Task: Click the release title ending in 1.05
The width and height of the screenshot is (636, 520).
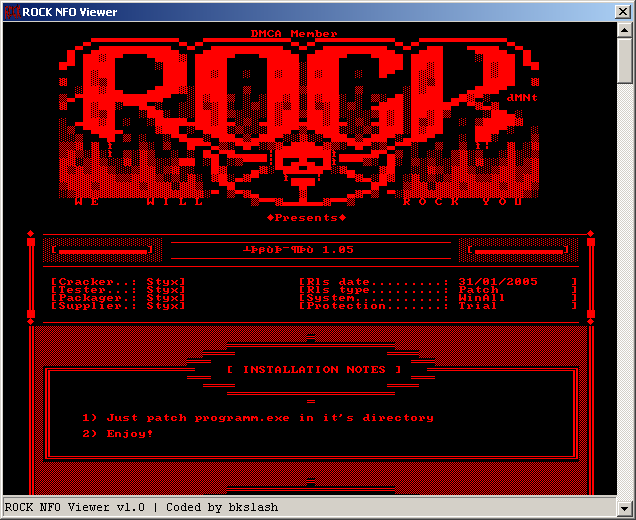Action: coord(300,249)
